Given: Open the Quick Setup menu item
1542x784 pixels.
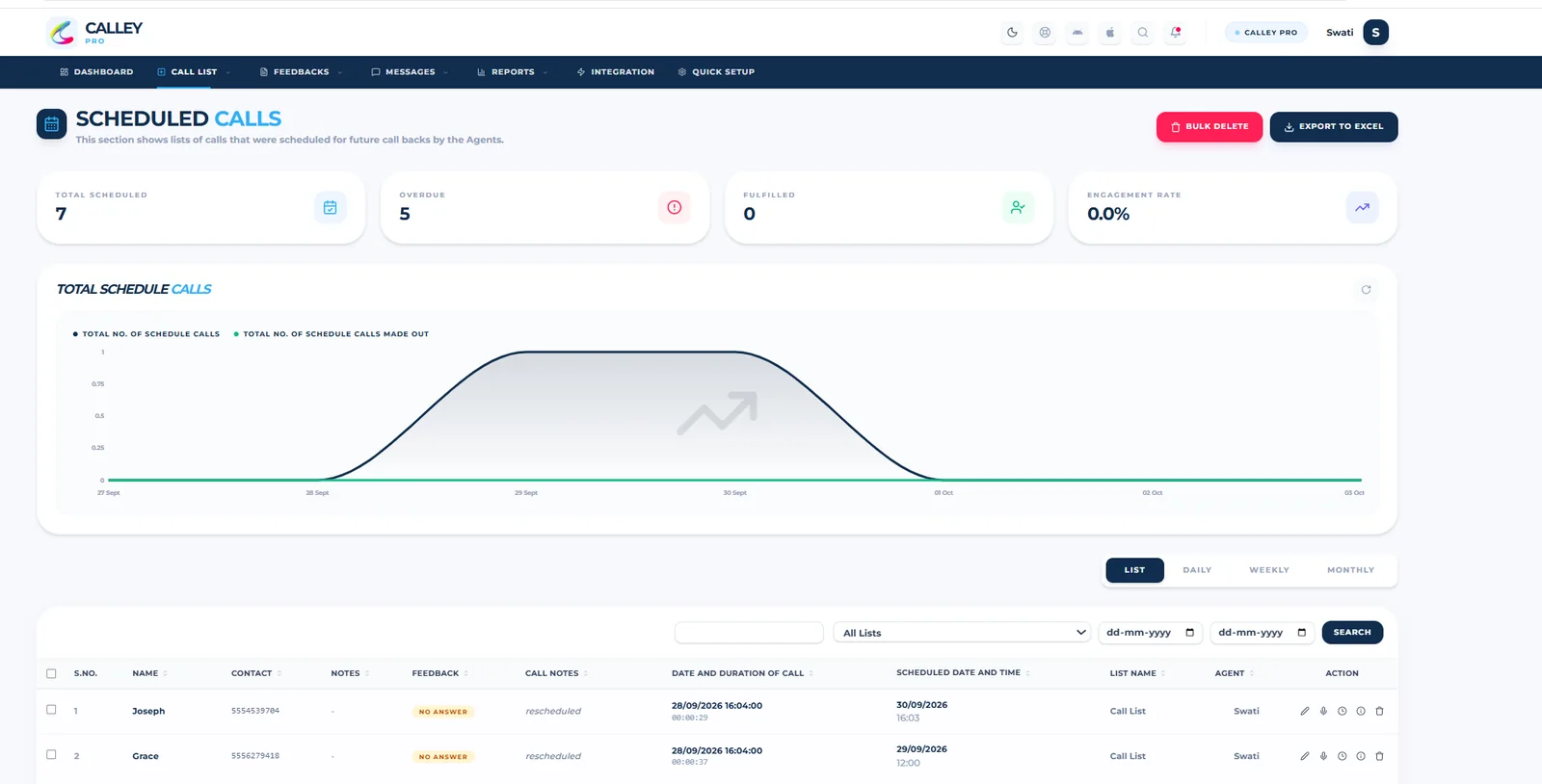Looking at the screenshot, I should click(x=716, y=72).
